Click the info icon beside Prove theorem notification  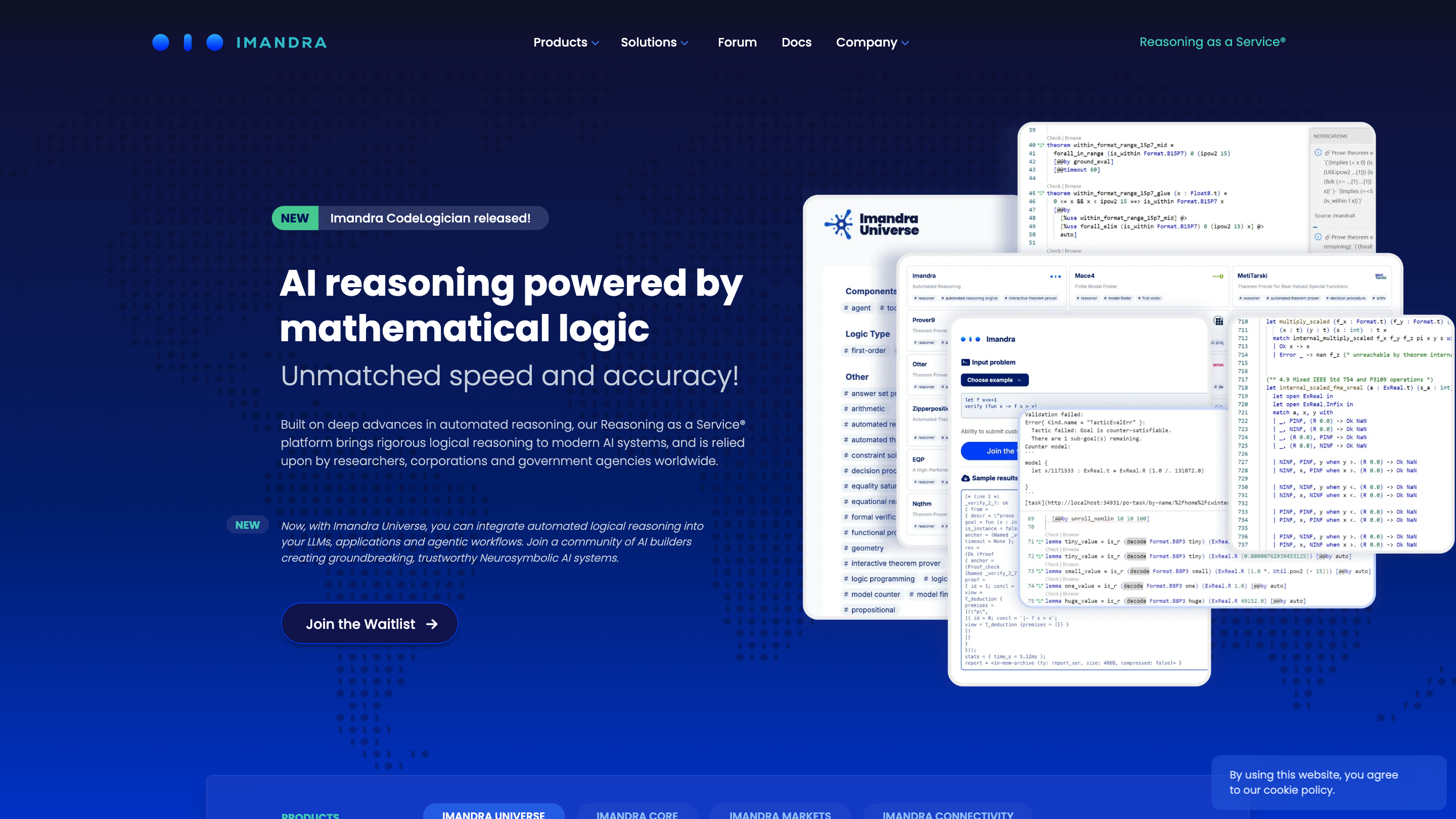coord(1318,153)
